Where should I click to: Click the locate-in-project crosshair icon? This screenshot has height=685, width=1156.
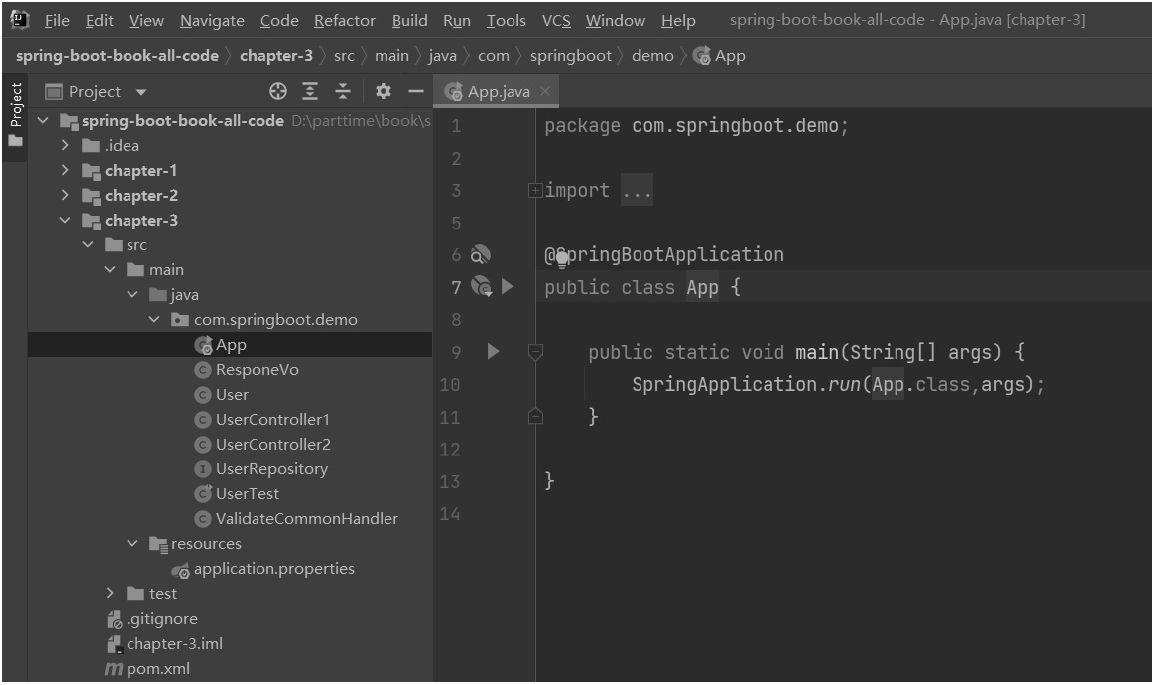(x=278, y=91)
